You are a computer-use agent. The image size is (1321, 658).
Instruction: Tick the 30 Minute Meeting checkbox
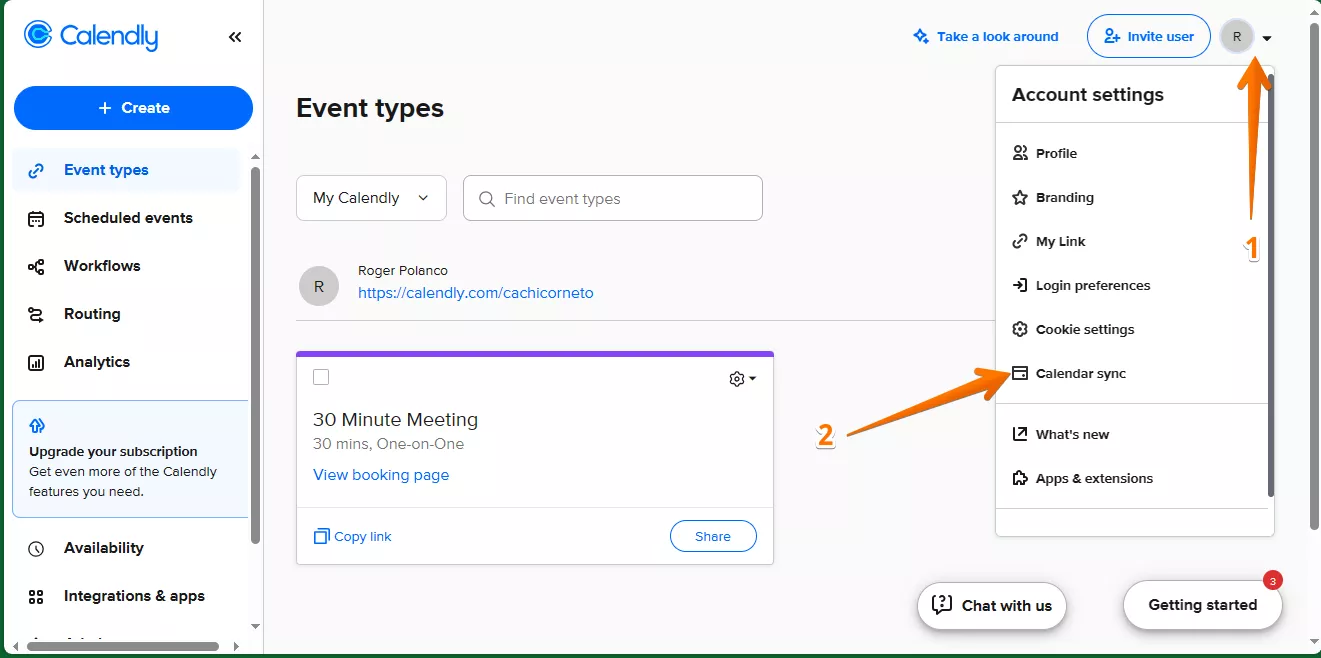(x=321, y=377)
